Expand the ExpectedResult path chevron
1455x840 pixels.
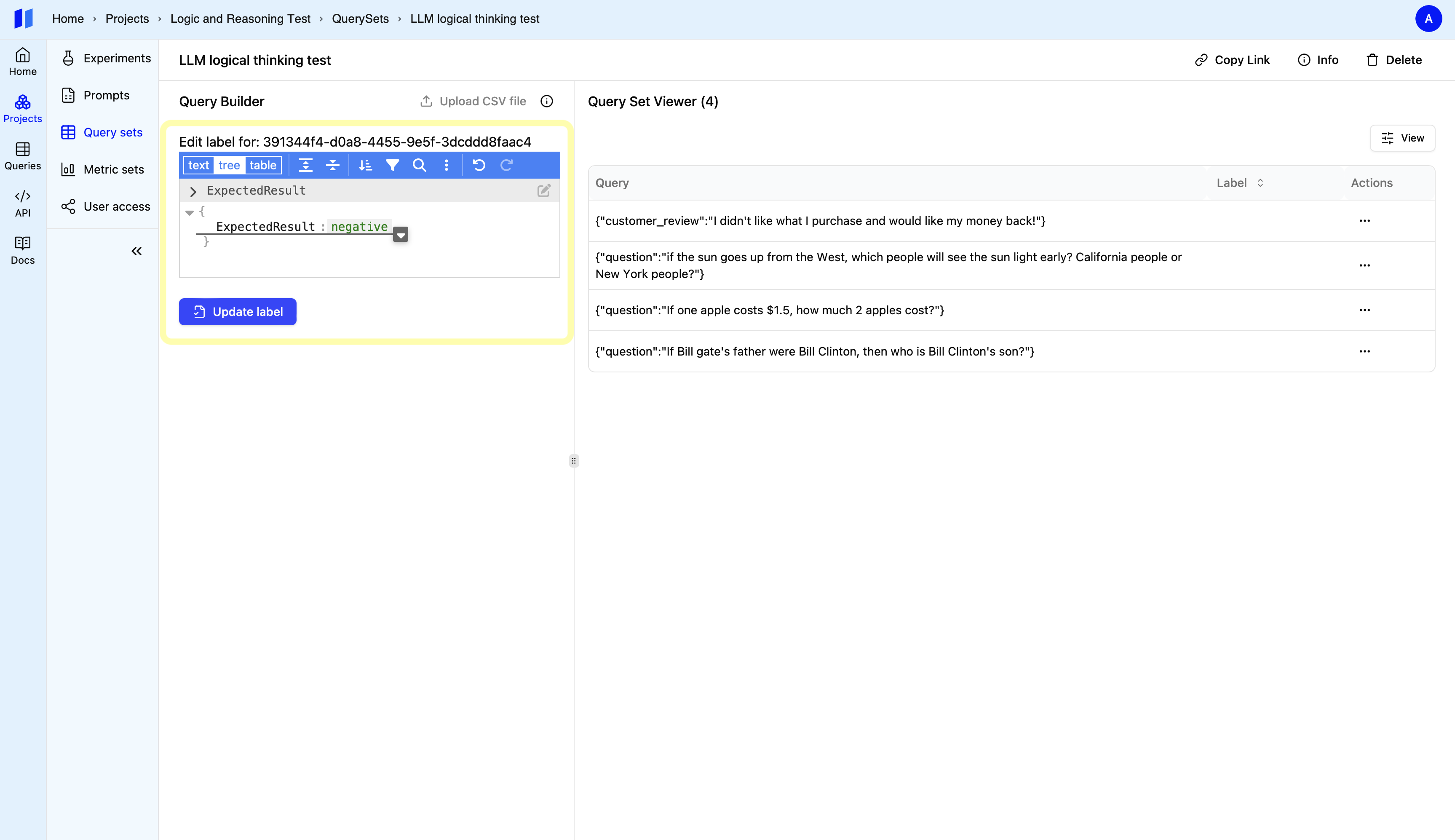point(193,191)
